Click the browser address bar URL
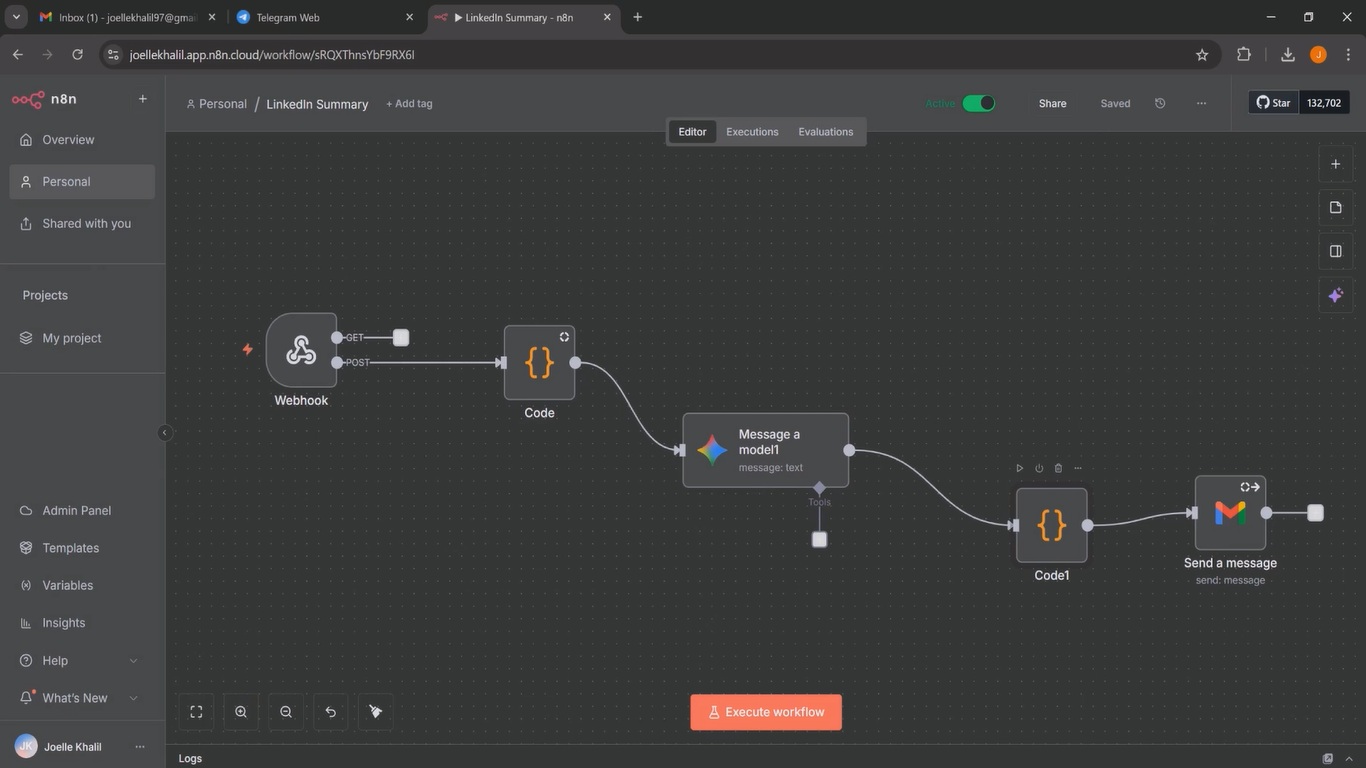The image size is (1366, 768). pos(272,55)
